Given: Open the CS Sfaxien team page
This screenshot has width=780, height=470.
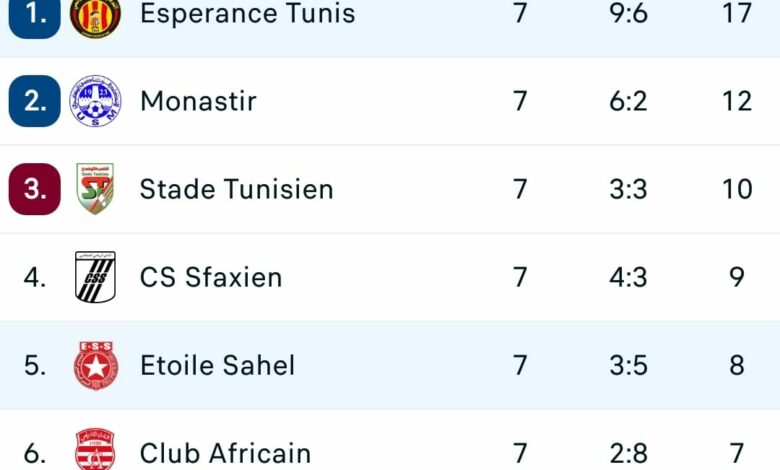Looking at the screenshot, I should coord(211,277).
